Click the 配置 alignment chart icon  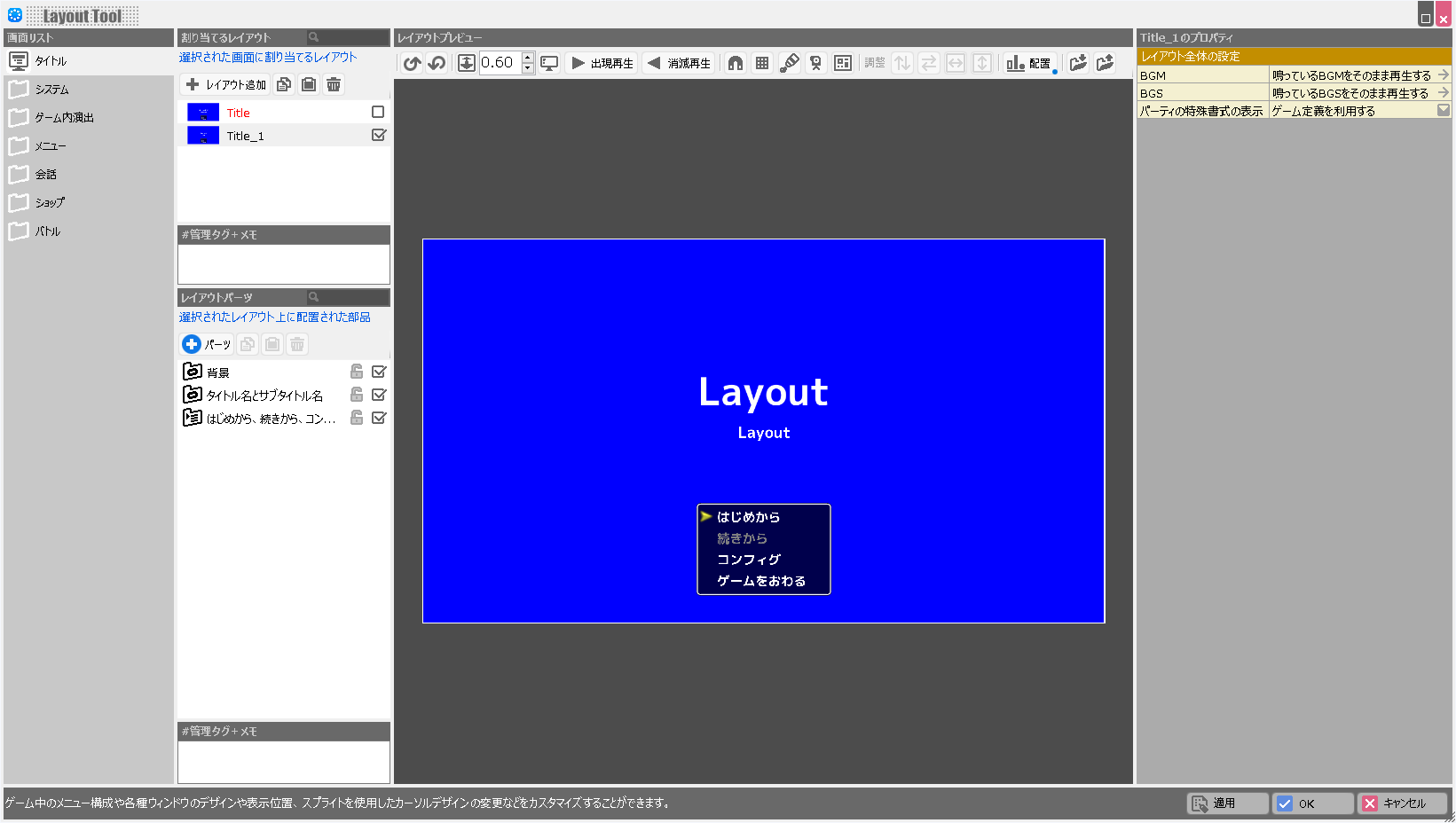point(1028,63)
